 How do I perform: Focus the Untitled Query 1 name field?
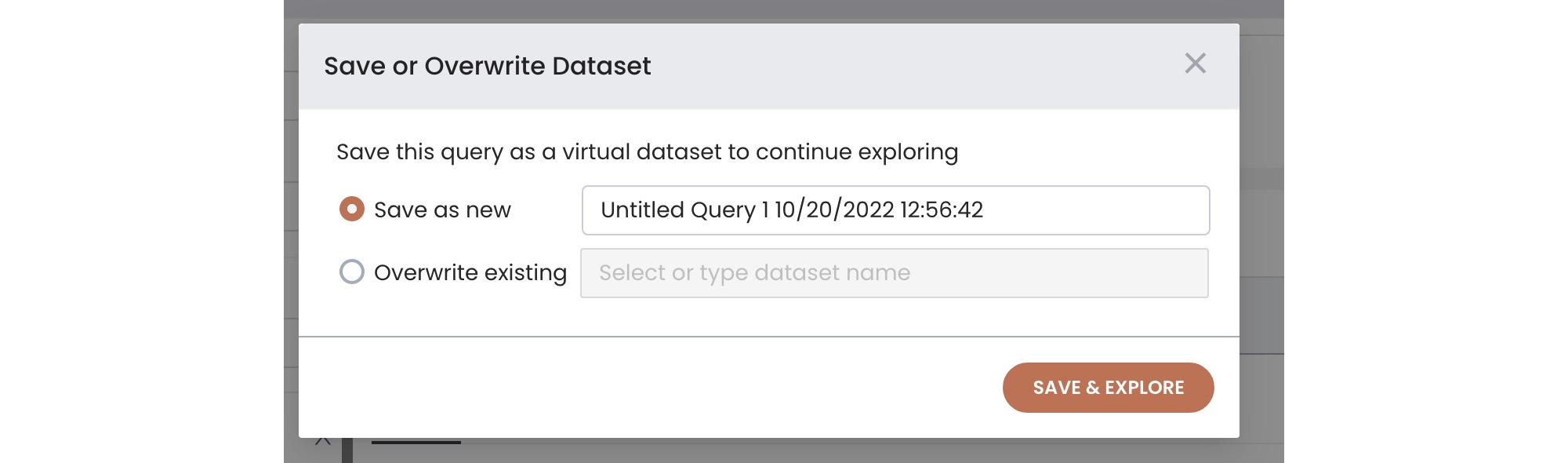click(x=896, y=210)
